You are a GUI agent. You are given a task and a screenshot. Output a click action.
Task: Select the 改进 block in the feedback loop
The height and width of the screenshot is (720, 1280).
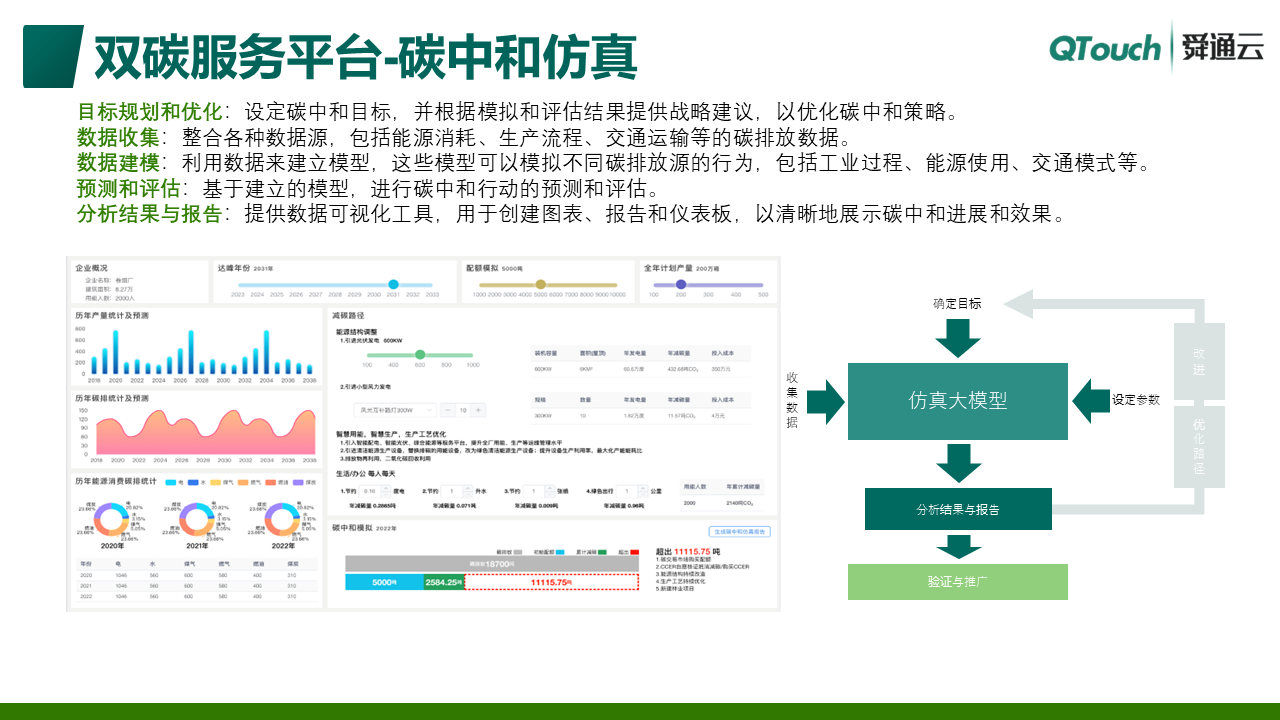pyautogui.click(x=1198, y=362)
